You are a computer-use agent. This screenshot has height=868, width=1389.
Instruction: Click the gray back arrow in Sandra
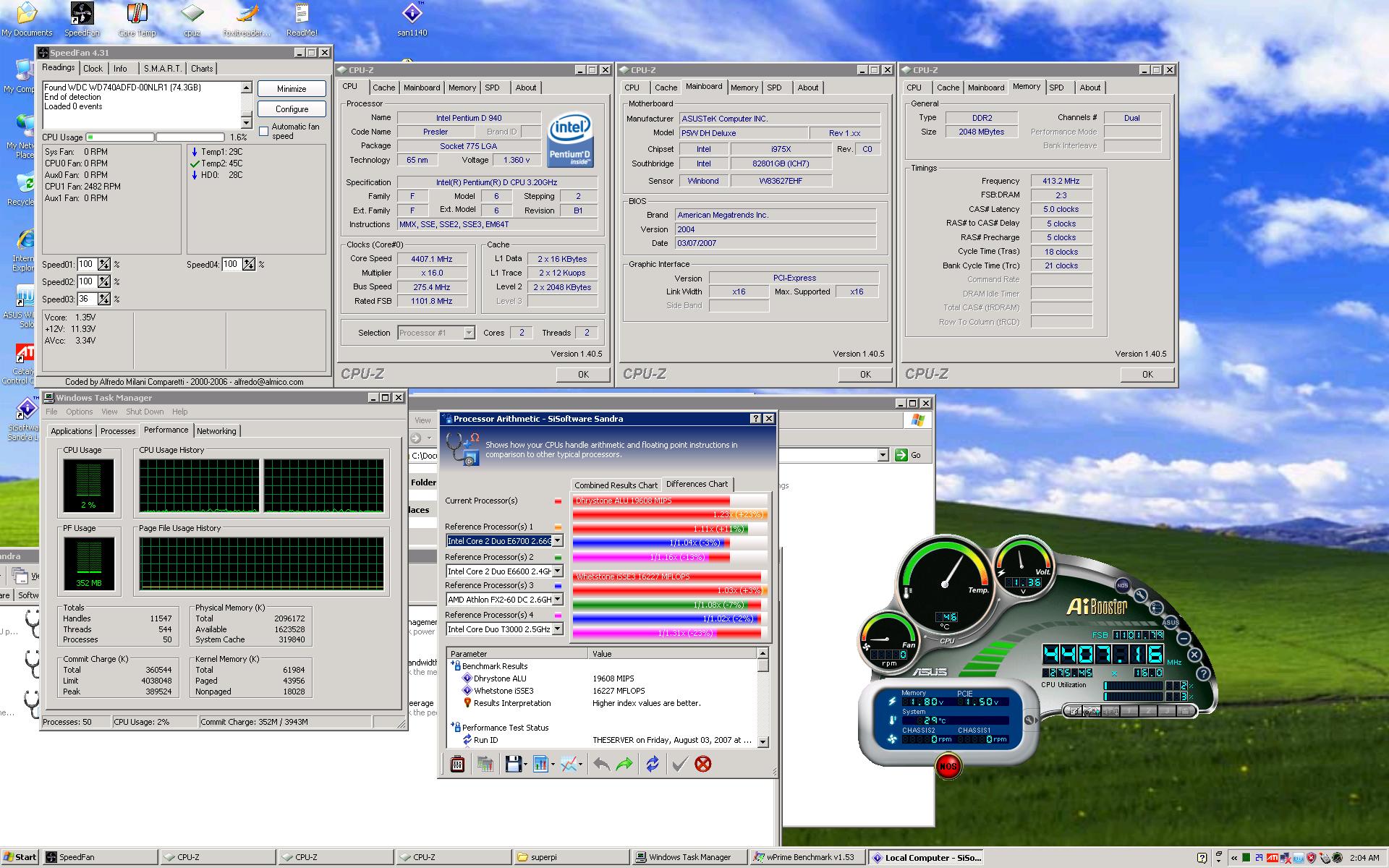pos(601,764)
